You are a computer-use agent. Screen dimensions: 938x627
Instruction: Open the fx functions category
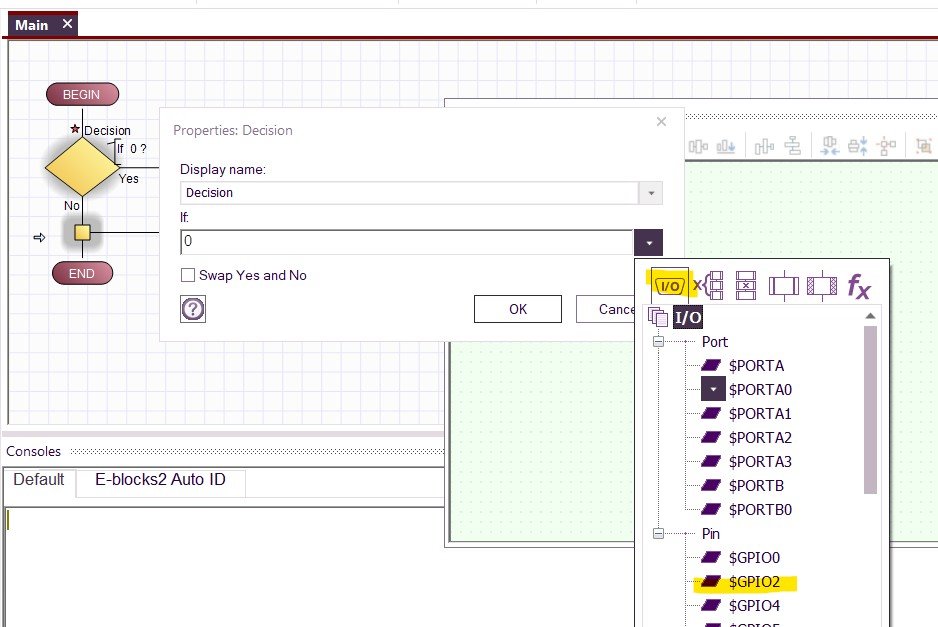[x=858, y=285]
